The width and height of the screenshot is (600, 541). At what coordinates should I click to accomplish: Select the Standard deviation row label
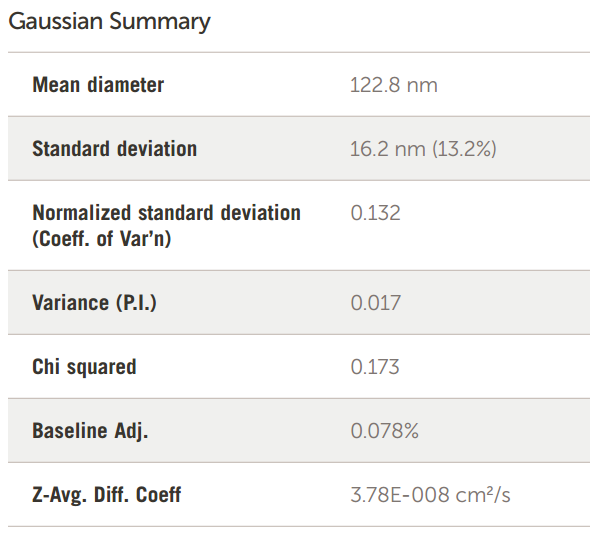114,149
